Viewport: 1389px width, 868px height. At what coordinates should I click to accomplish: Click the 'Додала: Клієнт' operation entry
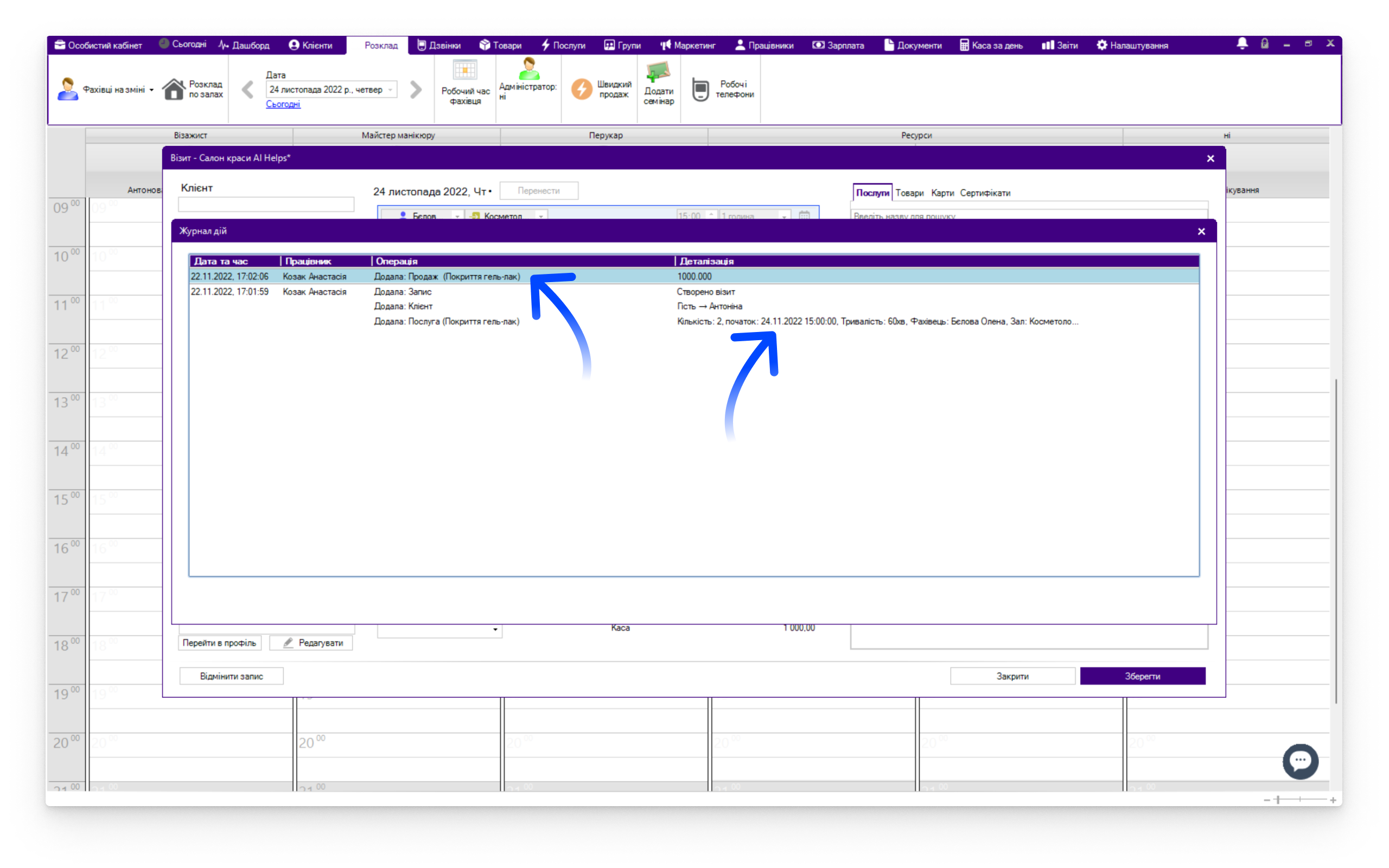tap(404, 307)
